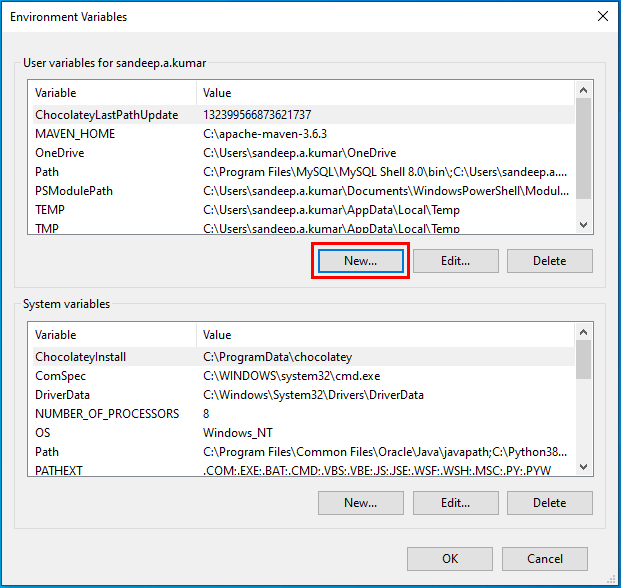
Task: Select the PATHEXT system variable
Action: [303, 470]
